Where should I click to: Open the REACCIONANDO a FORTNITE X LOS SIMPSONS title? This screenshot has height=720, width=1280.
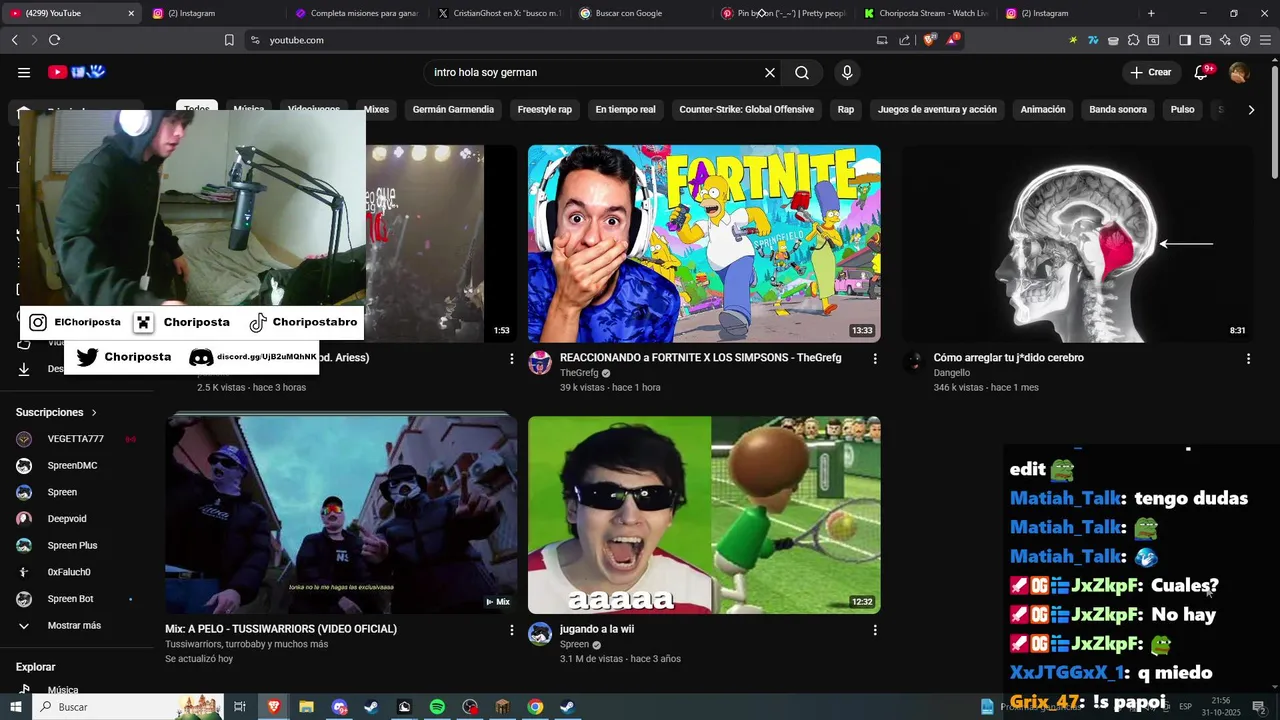(x=700, y=358)
